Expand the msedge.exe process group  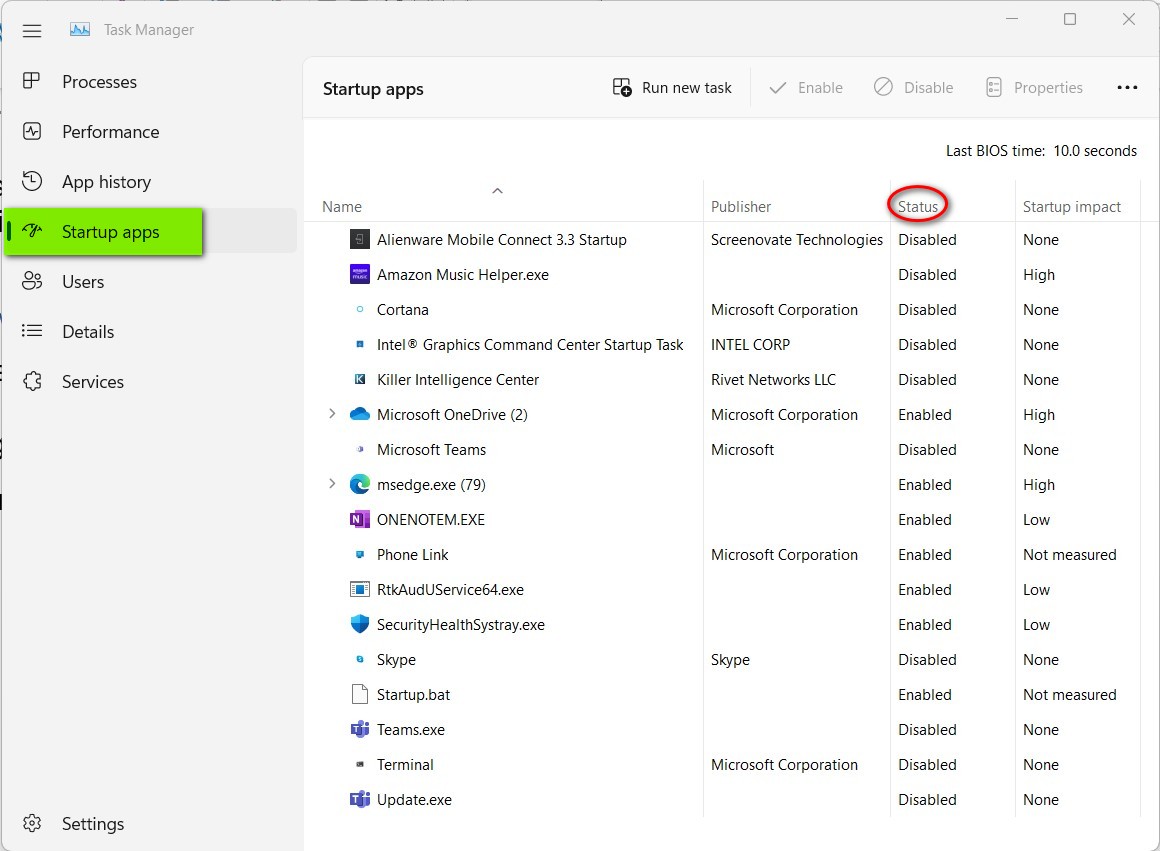pyautogui.click(x=331, y=484)
